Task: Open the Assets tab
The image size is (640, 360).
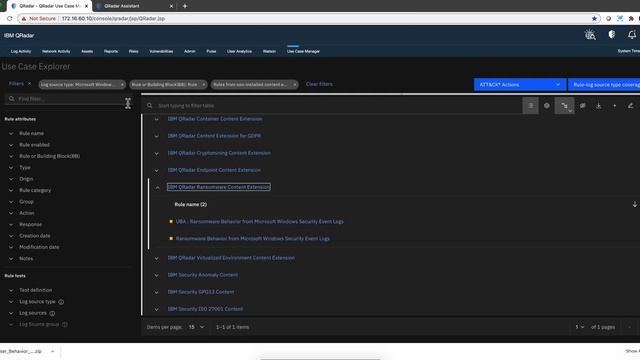Action: pyautogui.click(x=87, y=51)
